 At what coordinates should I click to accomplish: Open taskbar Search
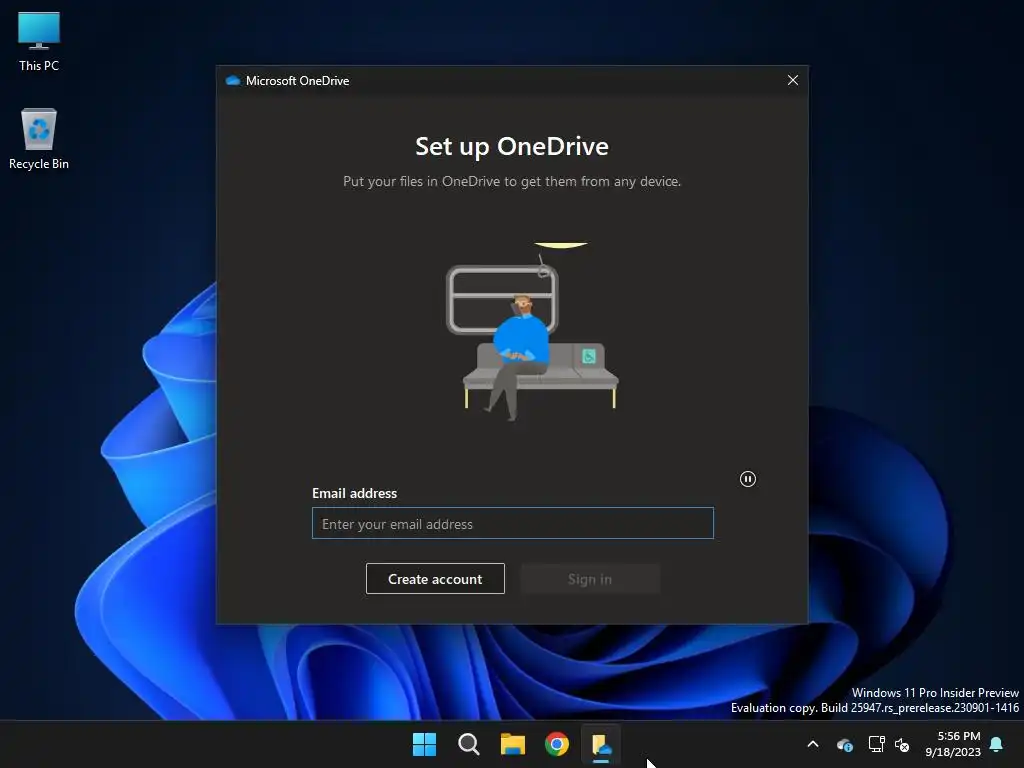(x=468, y=744)
